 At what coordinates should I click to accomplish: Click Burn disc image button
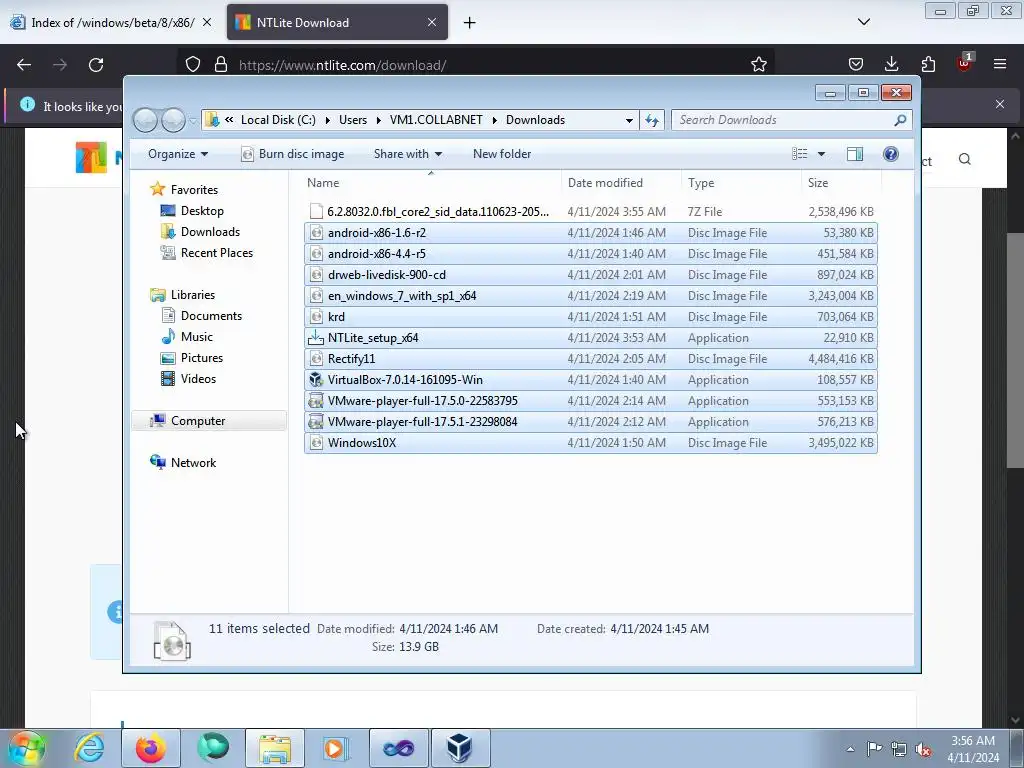[293, 154]
